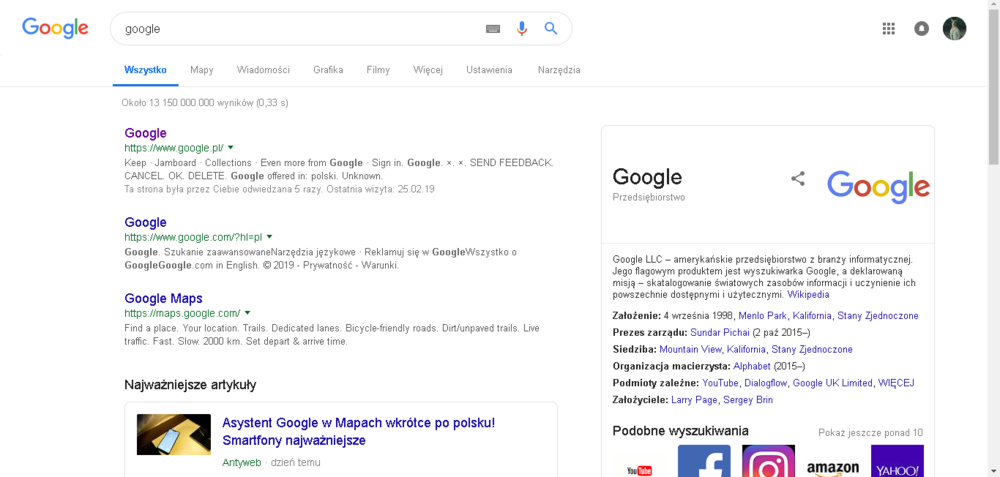
Task: Click the Najważniejsze artykuły heading
Action: pyautogui.click(x=190, y=385)
